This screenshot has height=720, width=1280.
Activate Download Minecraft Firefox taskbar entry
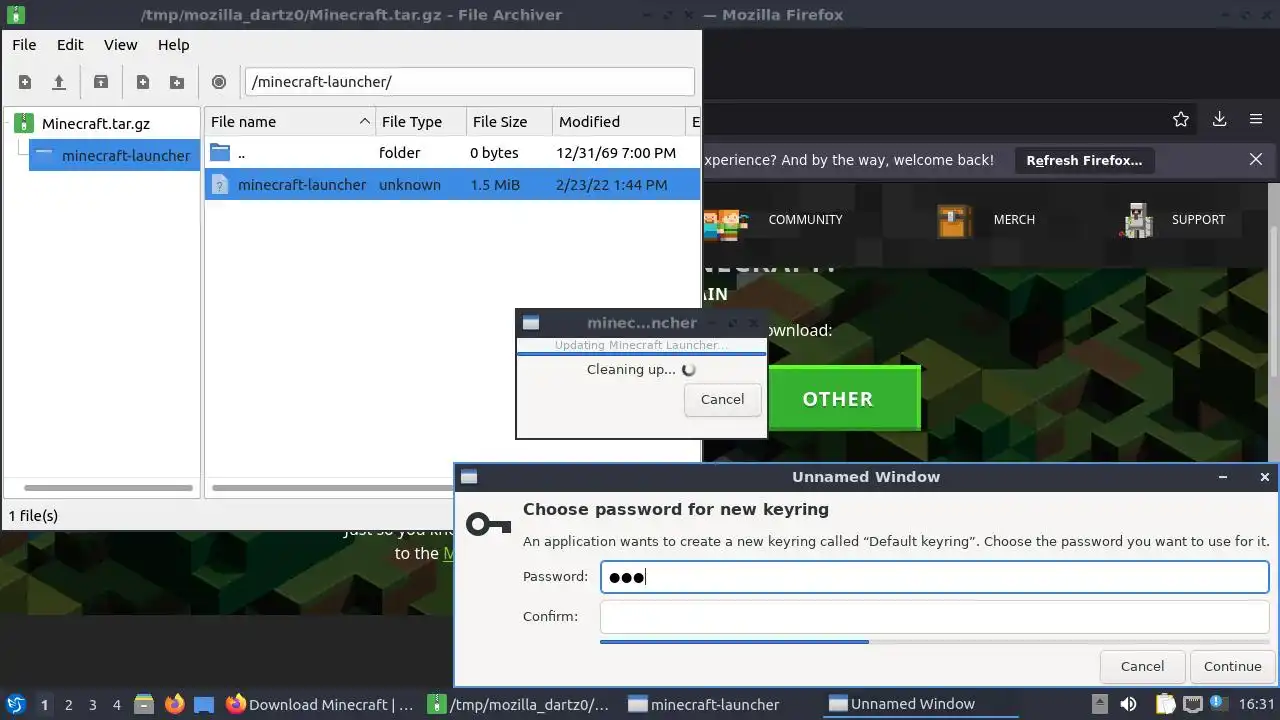click(x=320, y=705)
